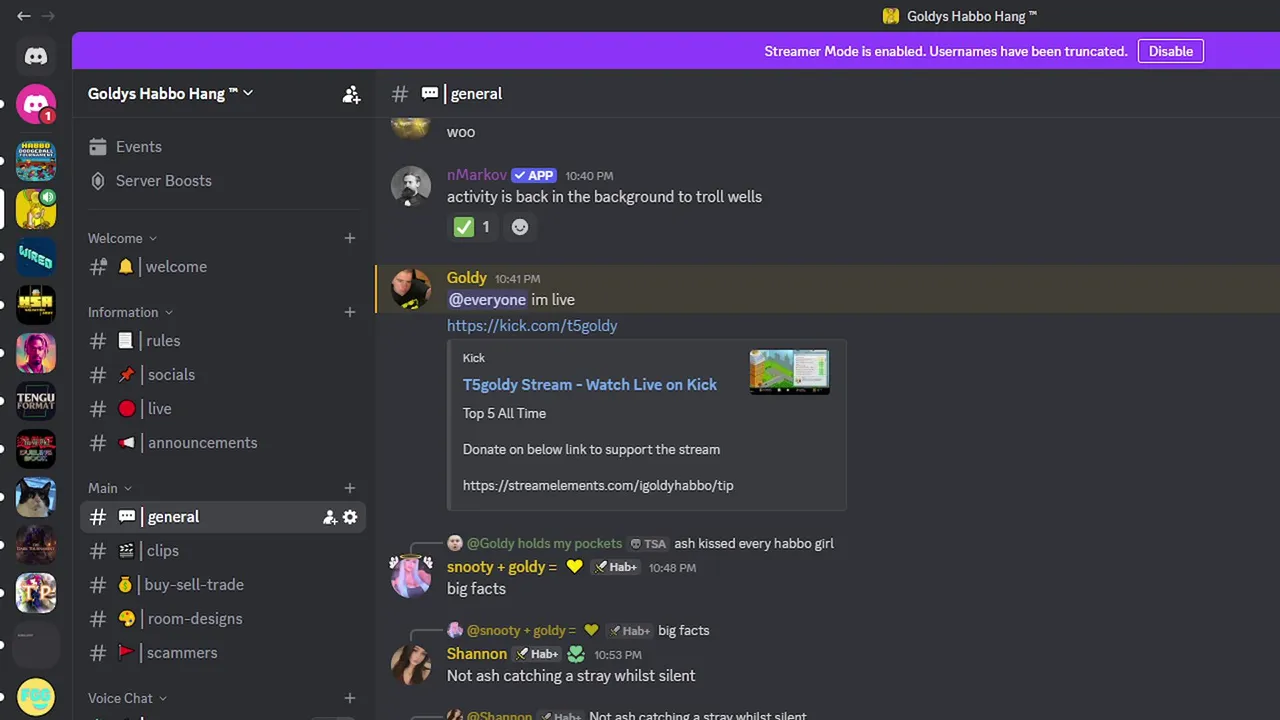Image resolution: width=1280 pixels, height=720 pixels.
Task: Click the APP badge next to nMarkov
Action: (534, 176)
